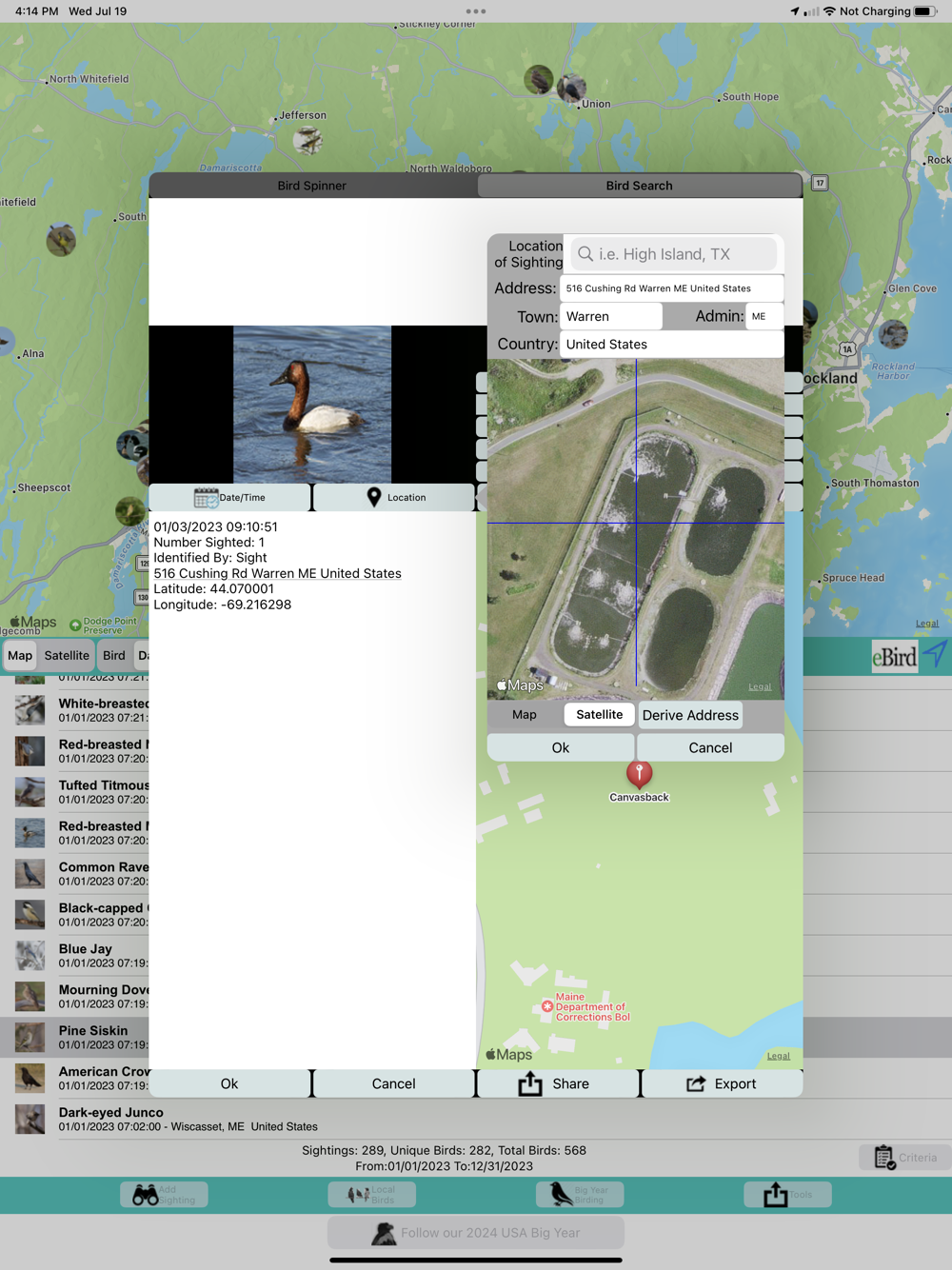
Task: Confirm location popup with Ok
Action: click(x=561, y=747)
